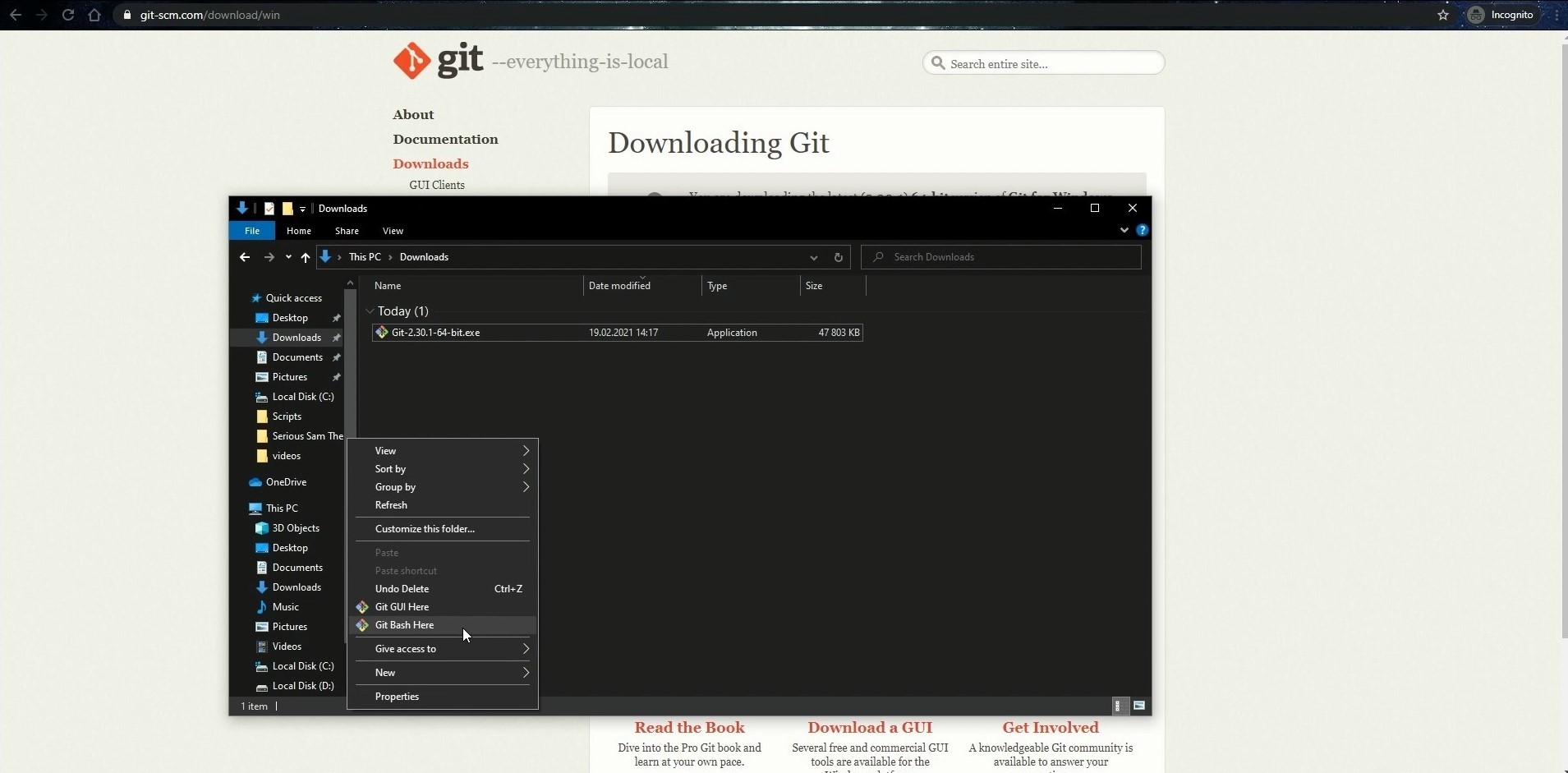The width and height of the screenshot is (1568, 773).
Task: Click the up arrow to go to This PC
Action: coord(305,257)
